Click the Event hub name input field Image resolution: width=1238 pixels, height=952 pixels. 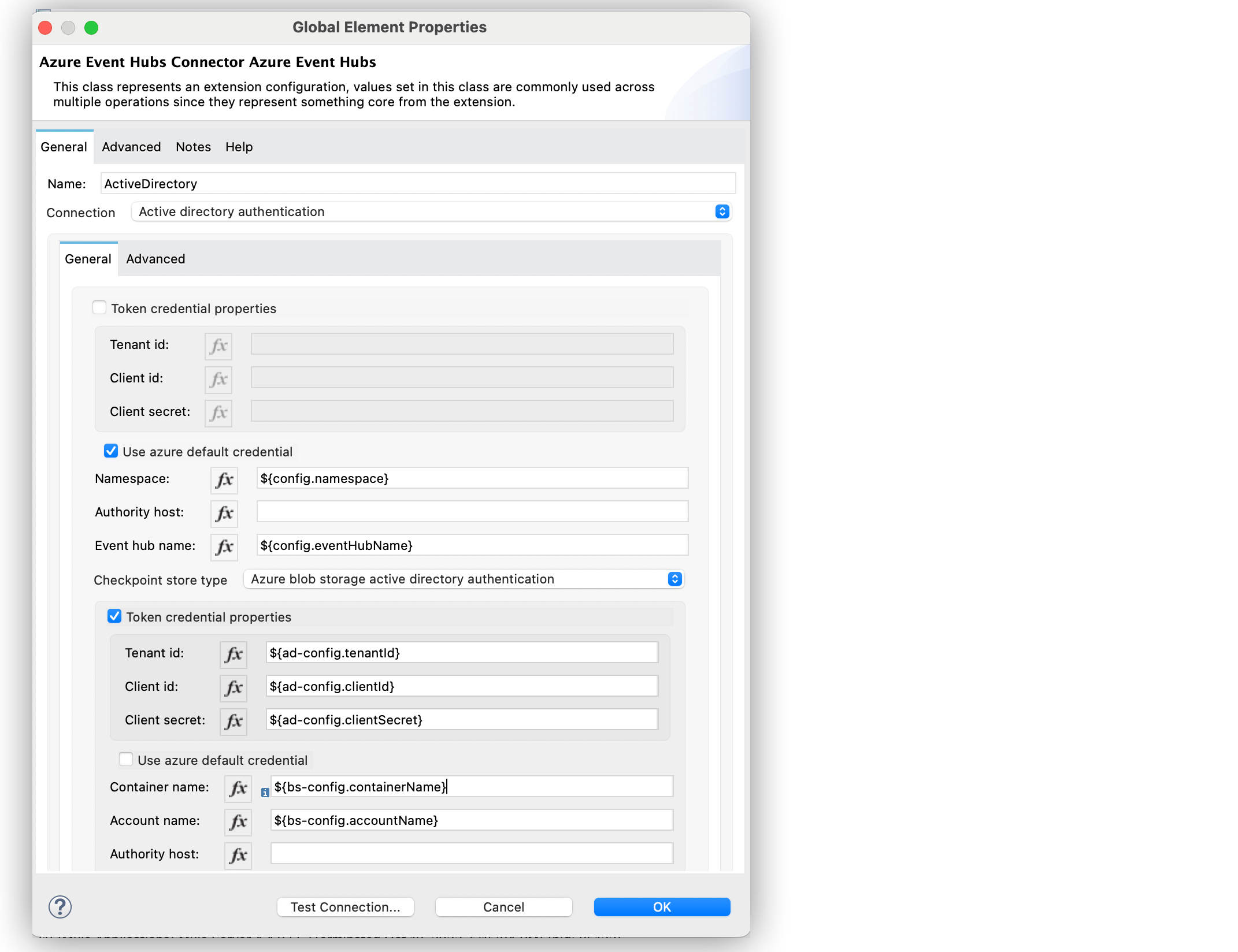point(472,545)
